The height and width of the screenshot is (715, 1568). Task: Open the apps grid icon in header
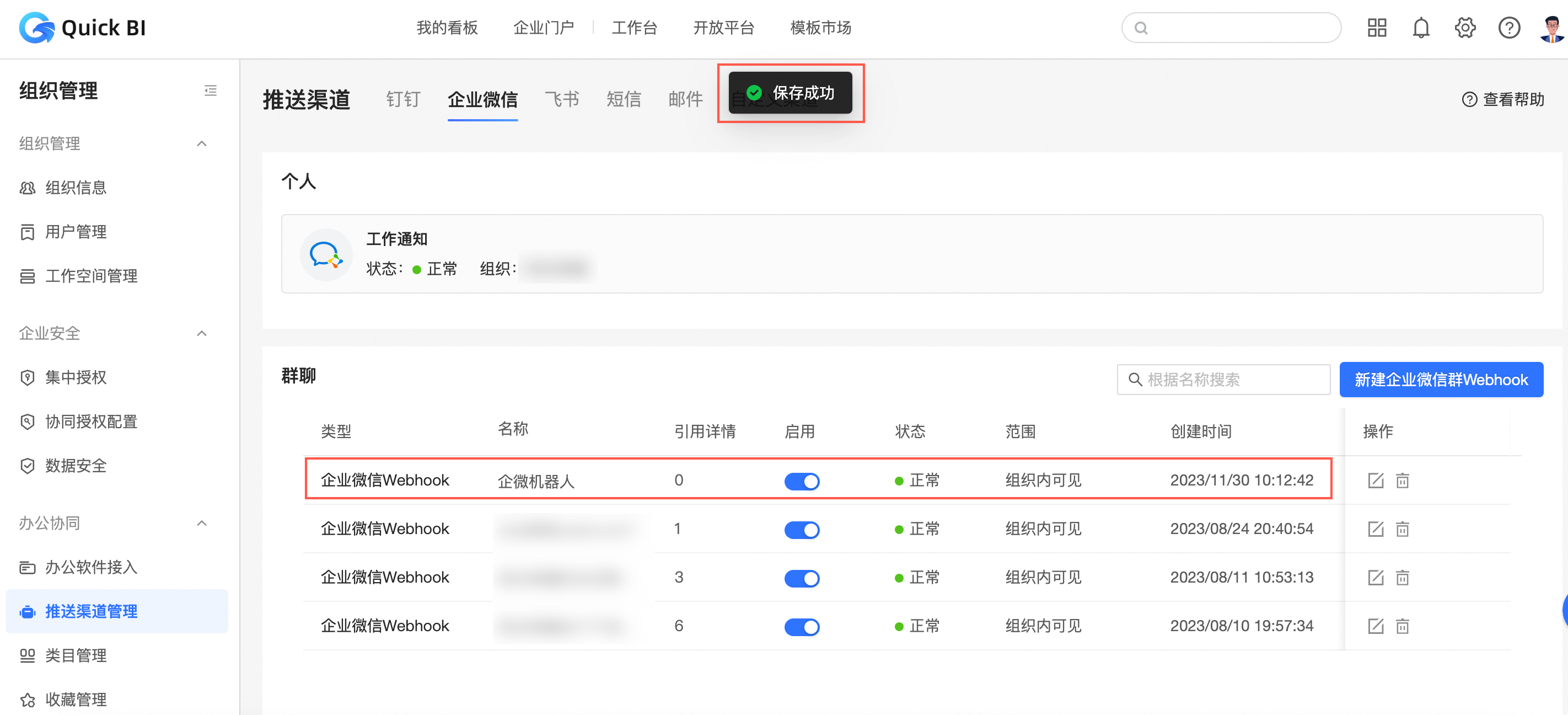point(1376,28)
